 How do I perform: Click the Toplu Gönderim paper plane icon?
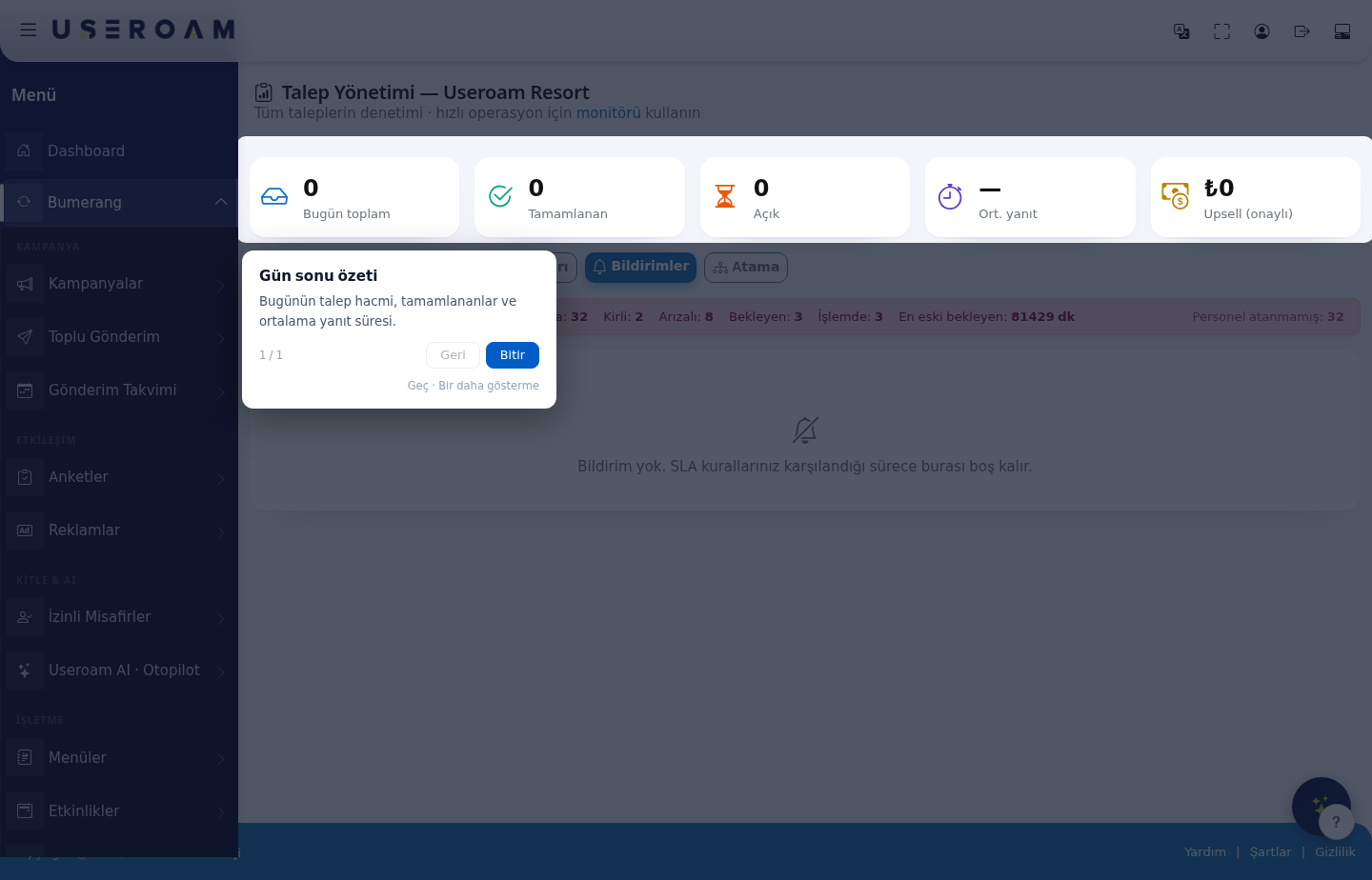25,337
